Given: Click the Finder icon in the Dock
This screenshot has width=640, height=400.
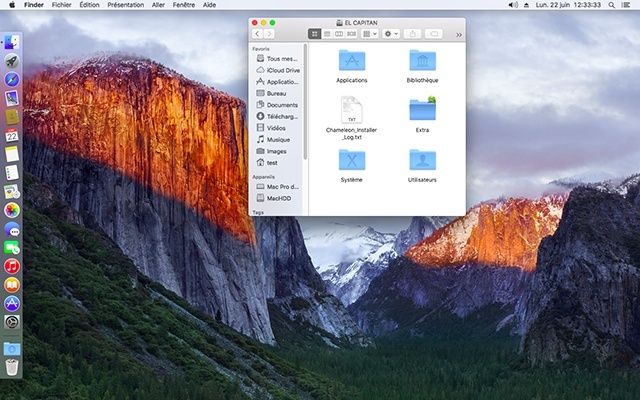Looking at the screenshot, I should point(12,42).
